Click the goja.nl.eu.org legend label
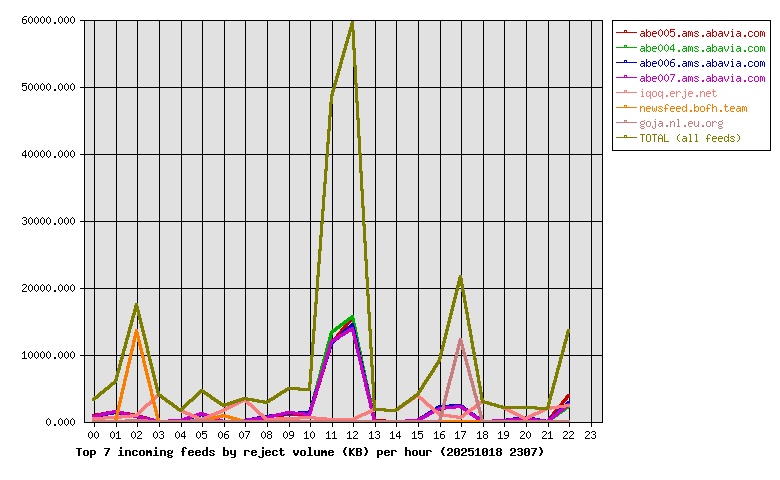 (681, 123)
